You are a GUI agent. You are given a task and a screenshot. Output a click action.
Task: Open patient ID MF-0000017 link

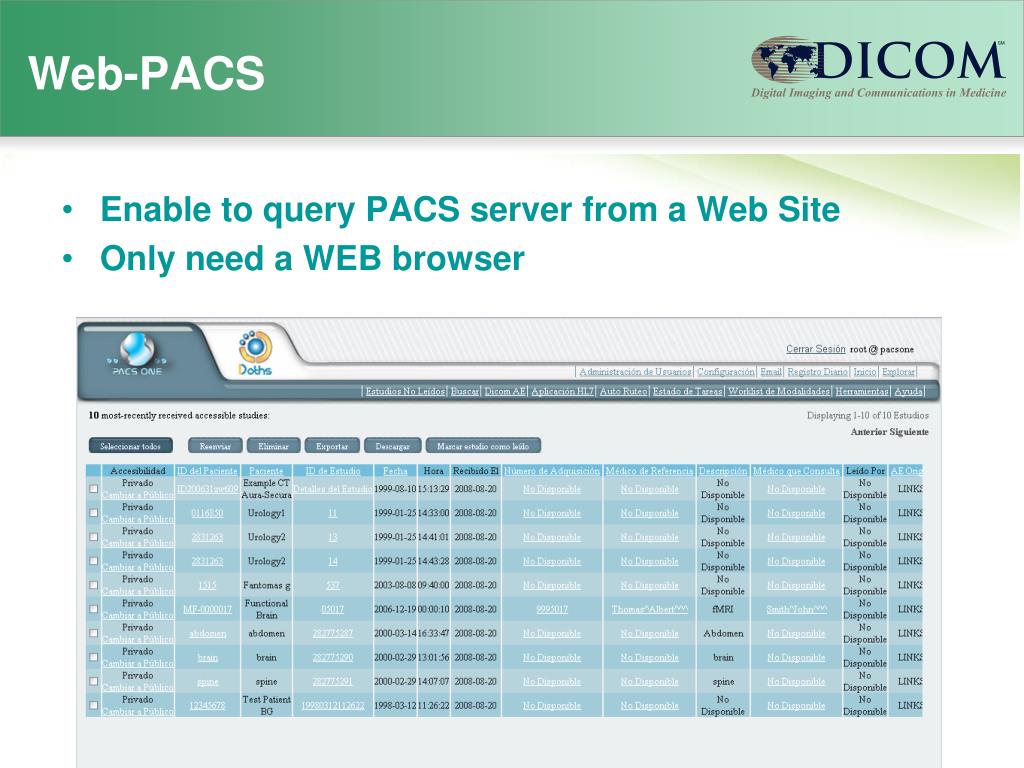(x=207, y=609)
